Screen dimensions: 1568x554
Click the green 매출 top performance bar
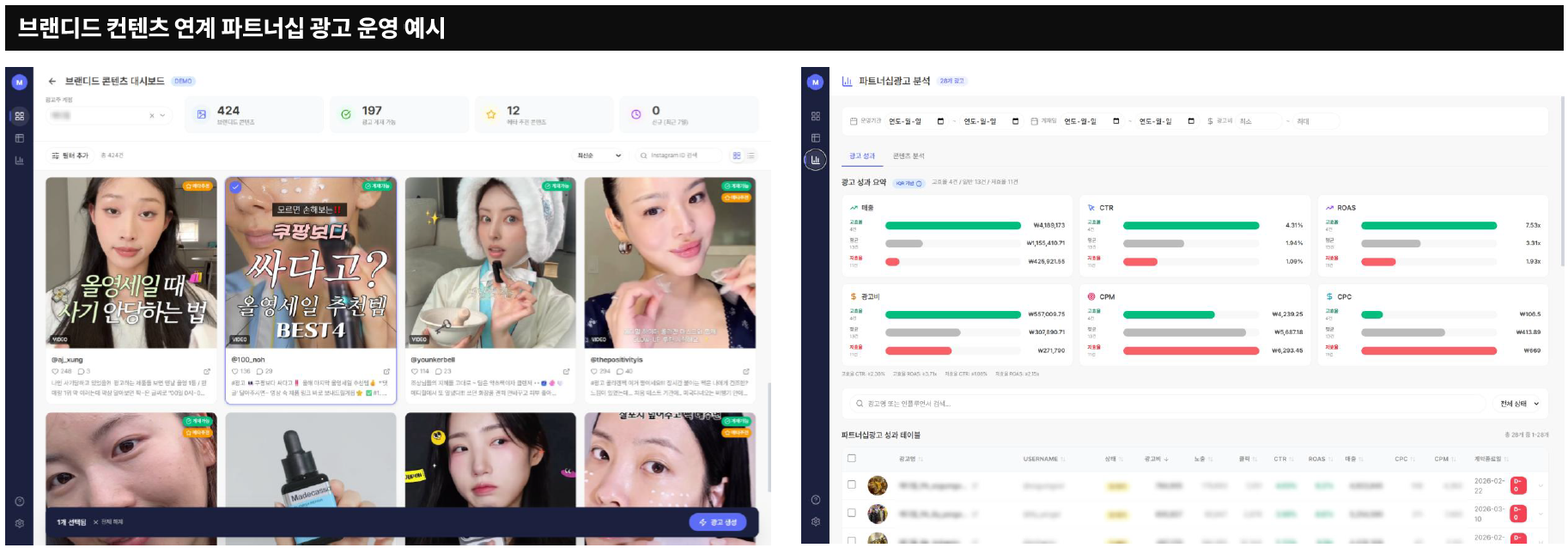click(x=952, y=226)
